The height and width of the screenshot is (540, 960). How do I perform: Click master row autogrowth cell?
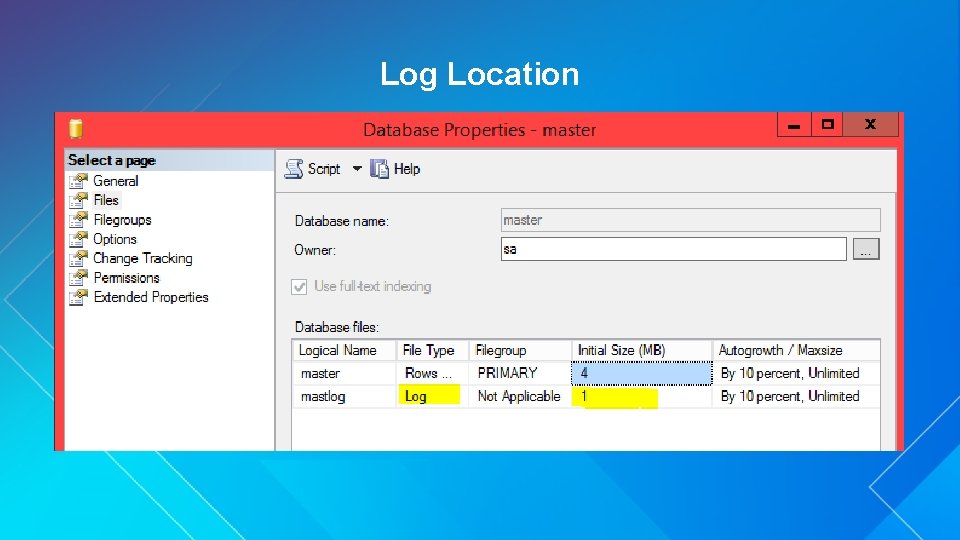pyautogui.click(x=796, y=373)
